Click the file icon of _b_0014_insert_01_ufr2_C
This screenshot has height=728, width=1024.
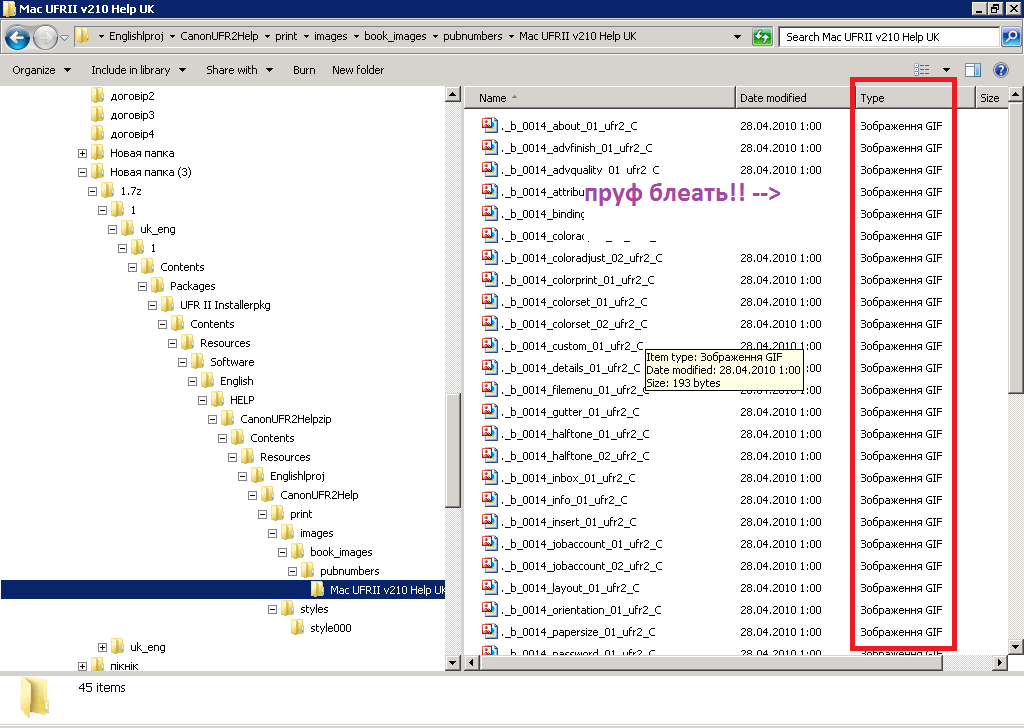coord(489,521)
